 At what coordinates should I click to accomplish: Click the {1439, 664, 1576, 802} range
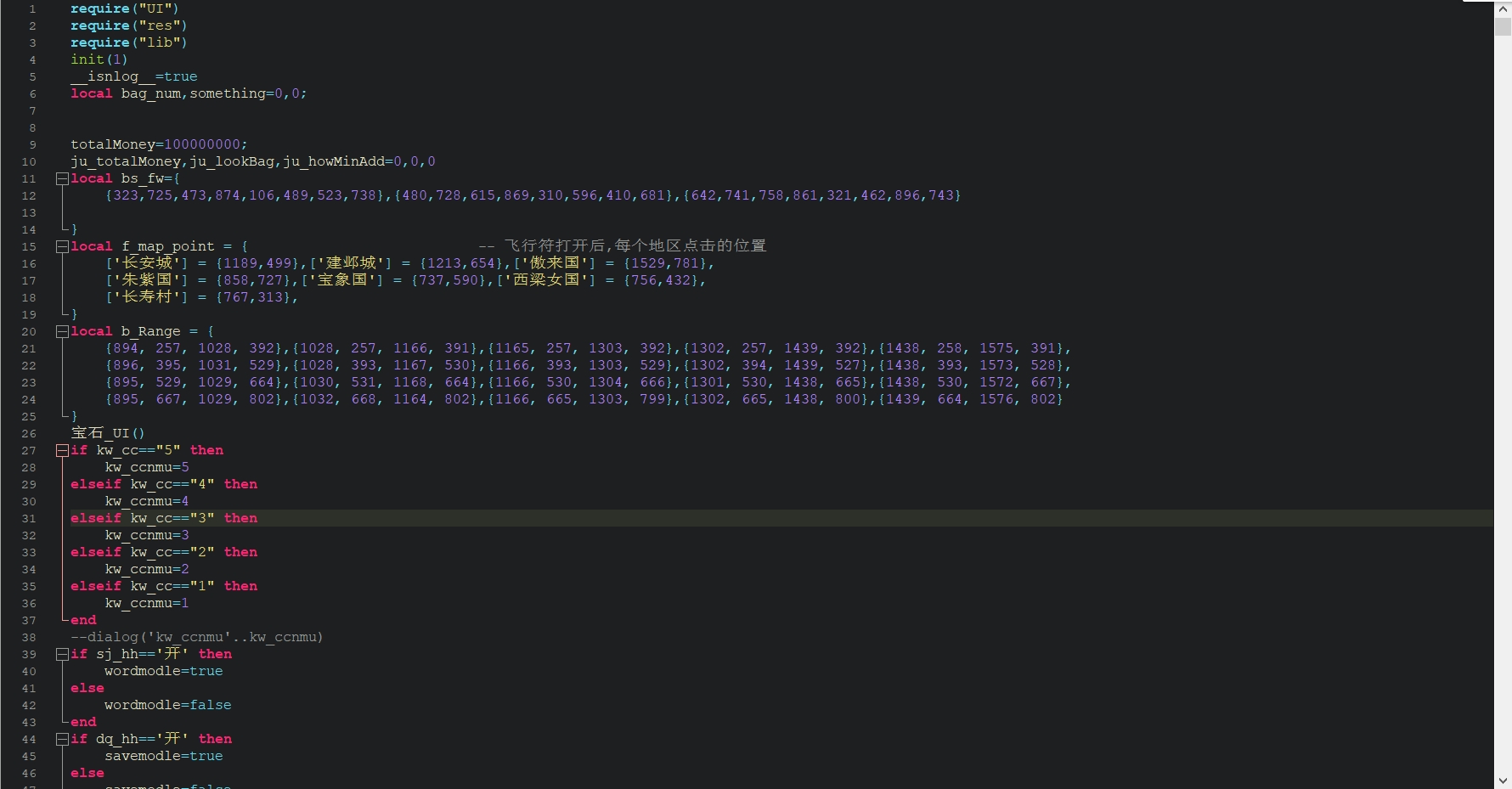click(x=971, y=399)
